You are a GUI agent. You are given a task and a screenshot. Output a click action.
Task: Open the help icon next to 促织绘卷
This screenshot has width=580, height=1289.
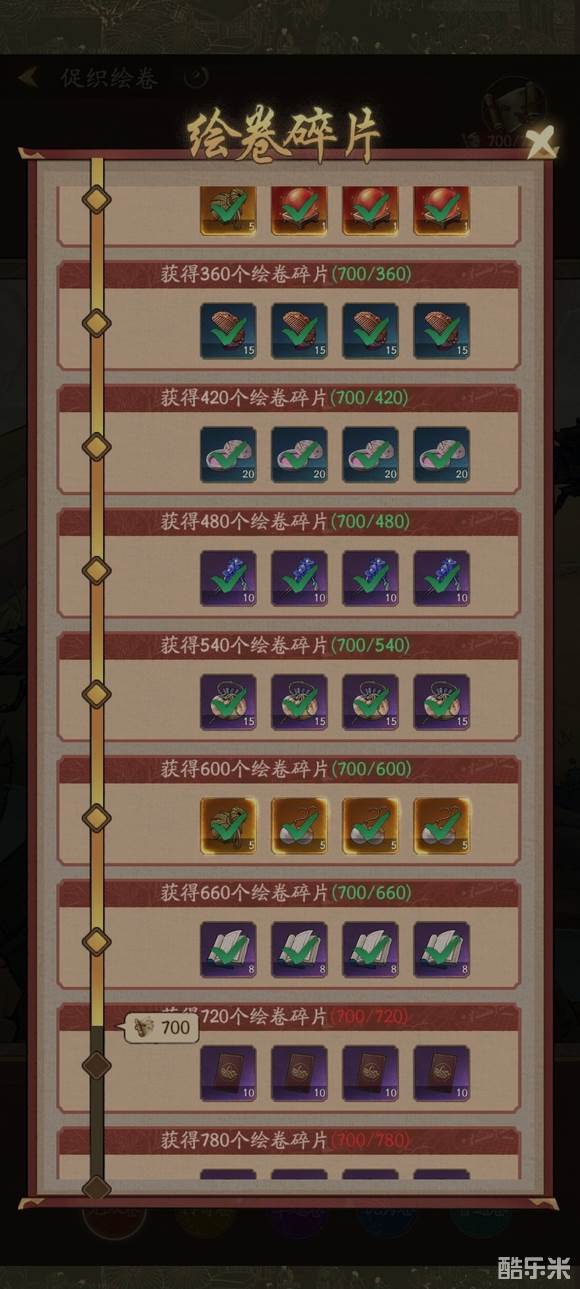click(197, 77)
